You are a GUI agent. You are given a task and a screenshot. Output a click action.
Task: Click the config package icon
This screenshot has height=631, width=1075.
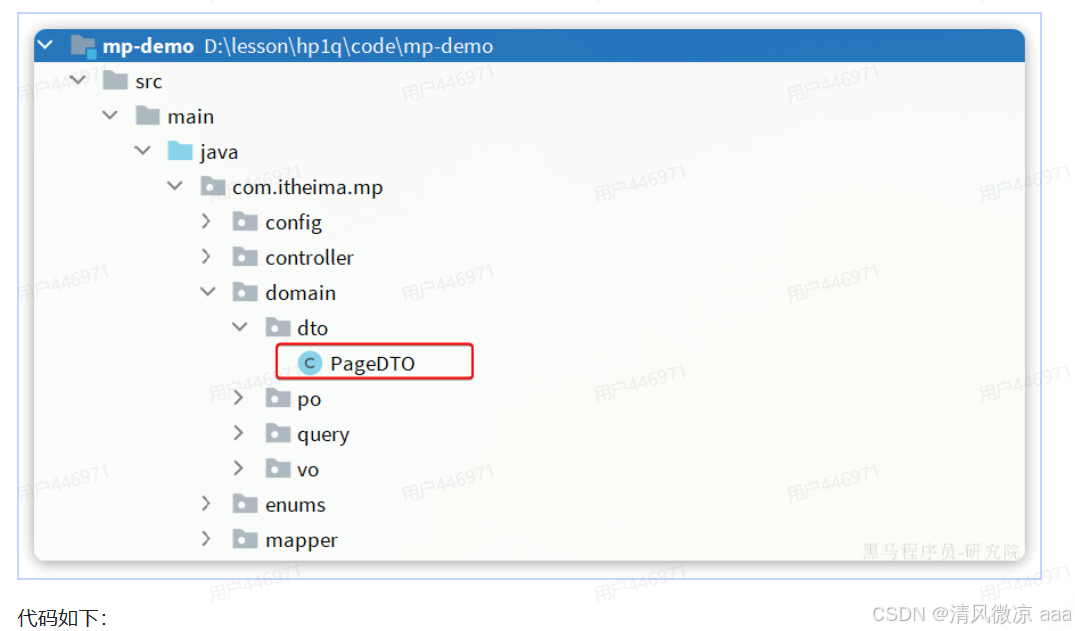pyautogui.click(x=245, y=222)
